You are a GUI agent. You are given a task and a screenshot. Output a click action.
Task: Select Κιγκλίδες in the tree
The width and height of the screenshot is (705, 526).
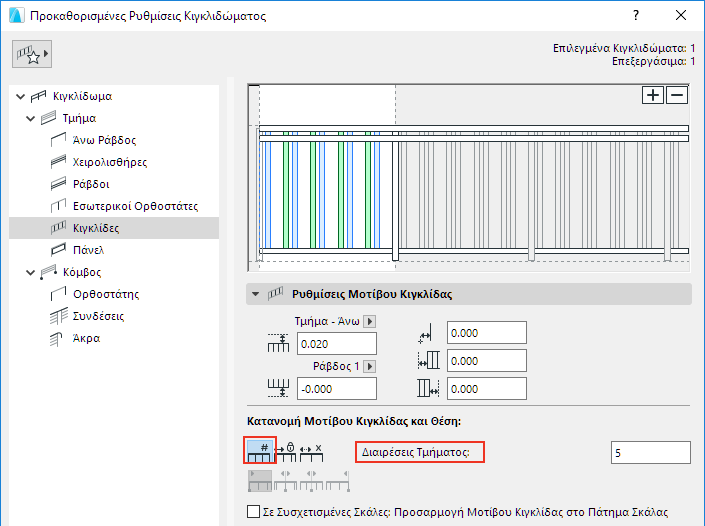click(x=114, y=228)
